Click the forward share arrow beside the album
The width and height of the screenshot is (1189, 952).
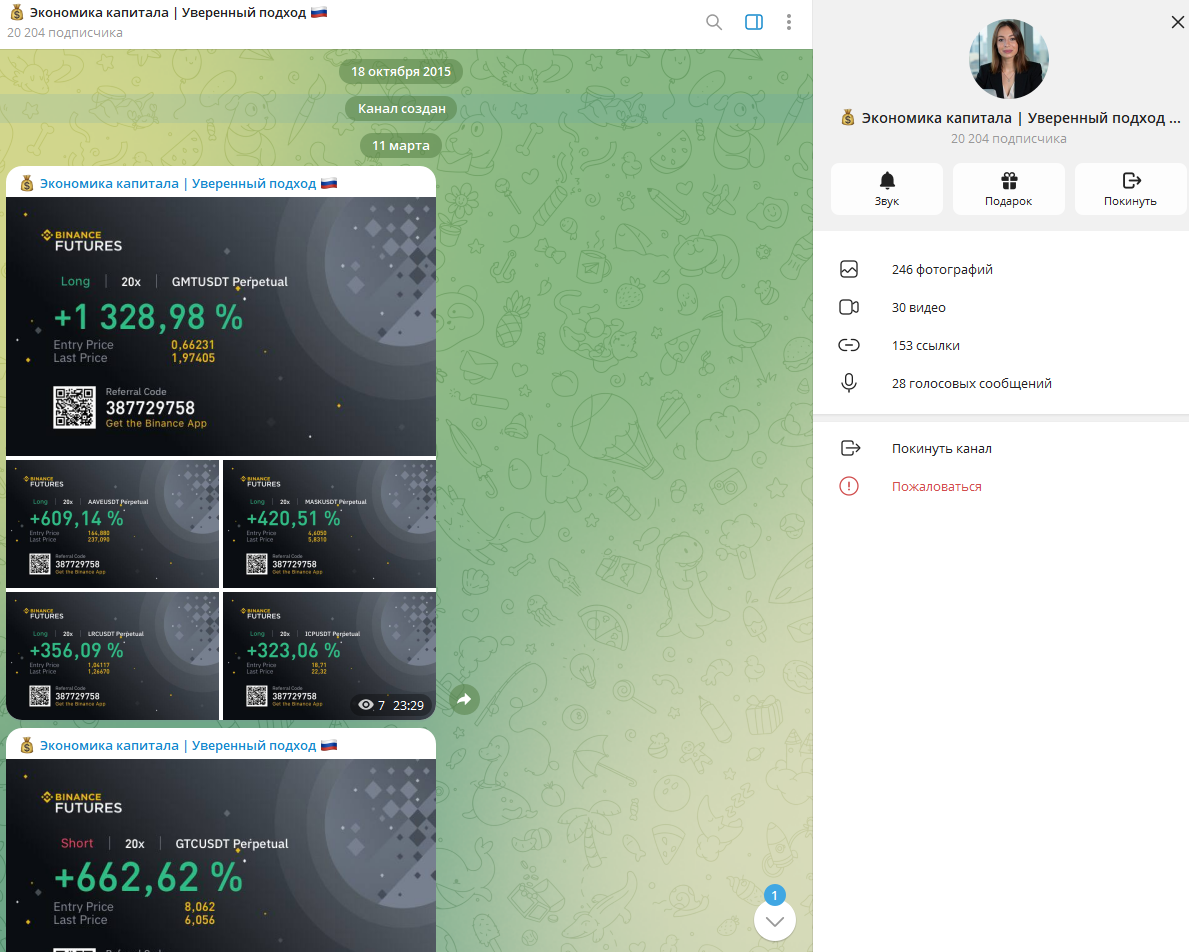pos(464,700)
